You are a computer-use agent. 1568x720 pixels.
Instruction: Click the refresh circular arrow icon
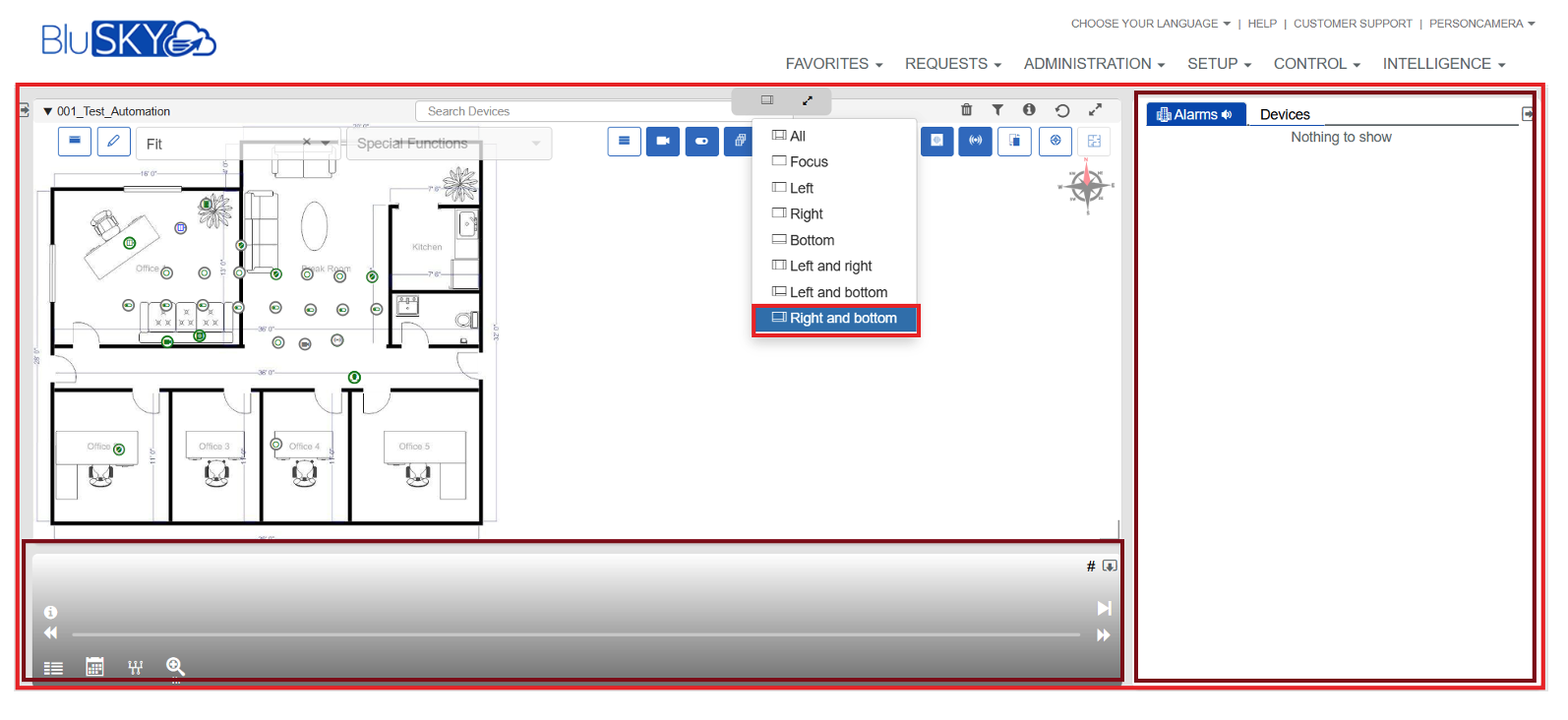click(1062, 110)
